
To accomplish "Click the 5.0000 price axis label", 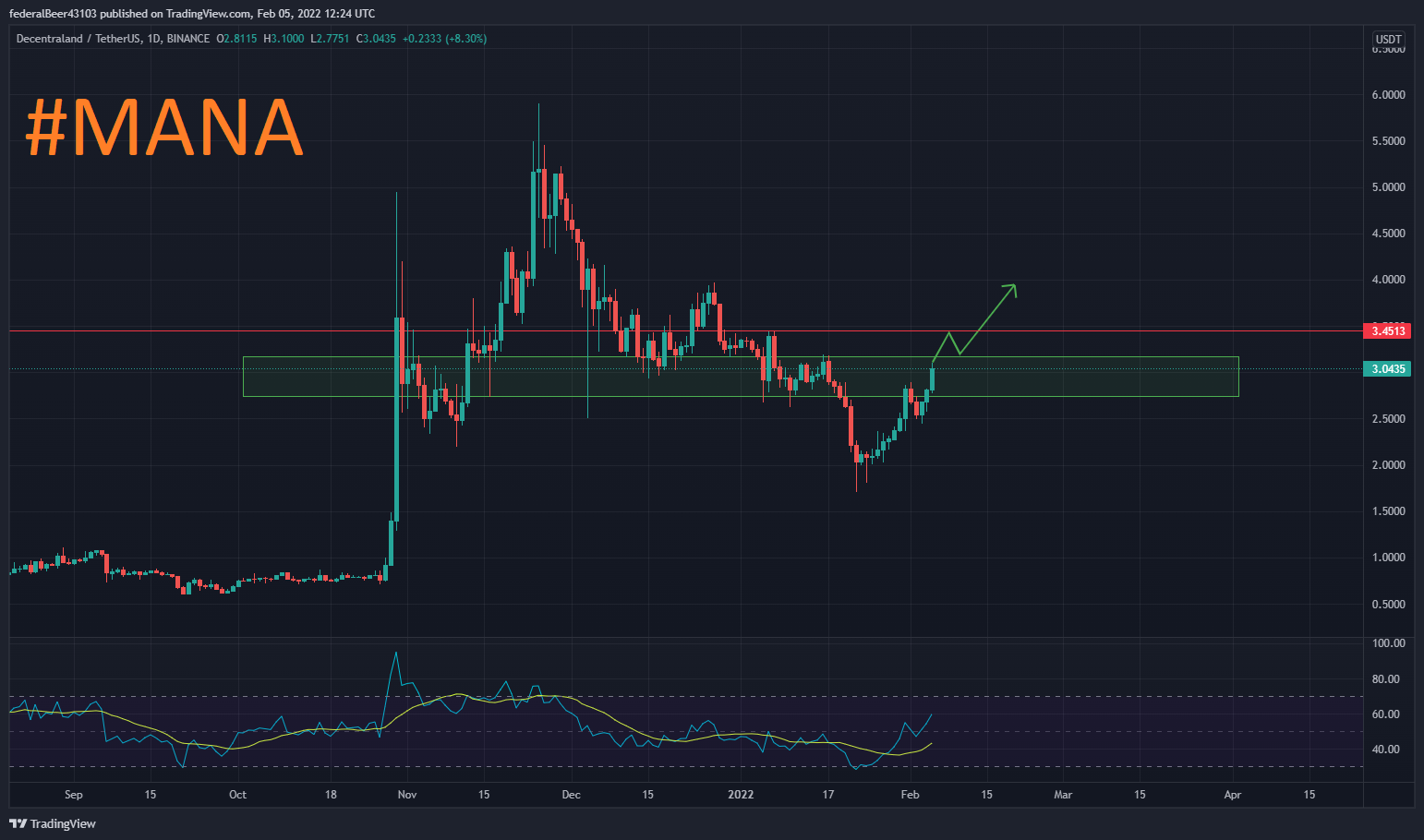I will [1389, 187].
